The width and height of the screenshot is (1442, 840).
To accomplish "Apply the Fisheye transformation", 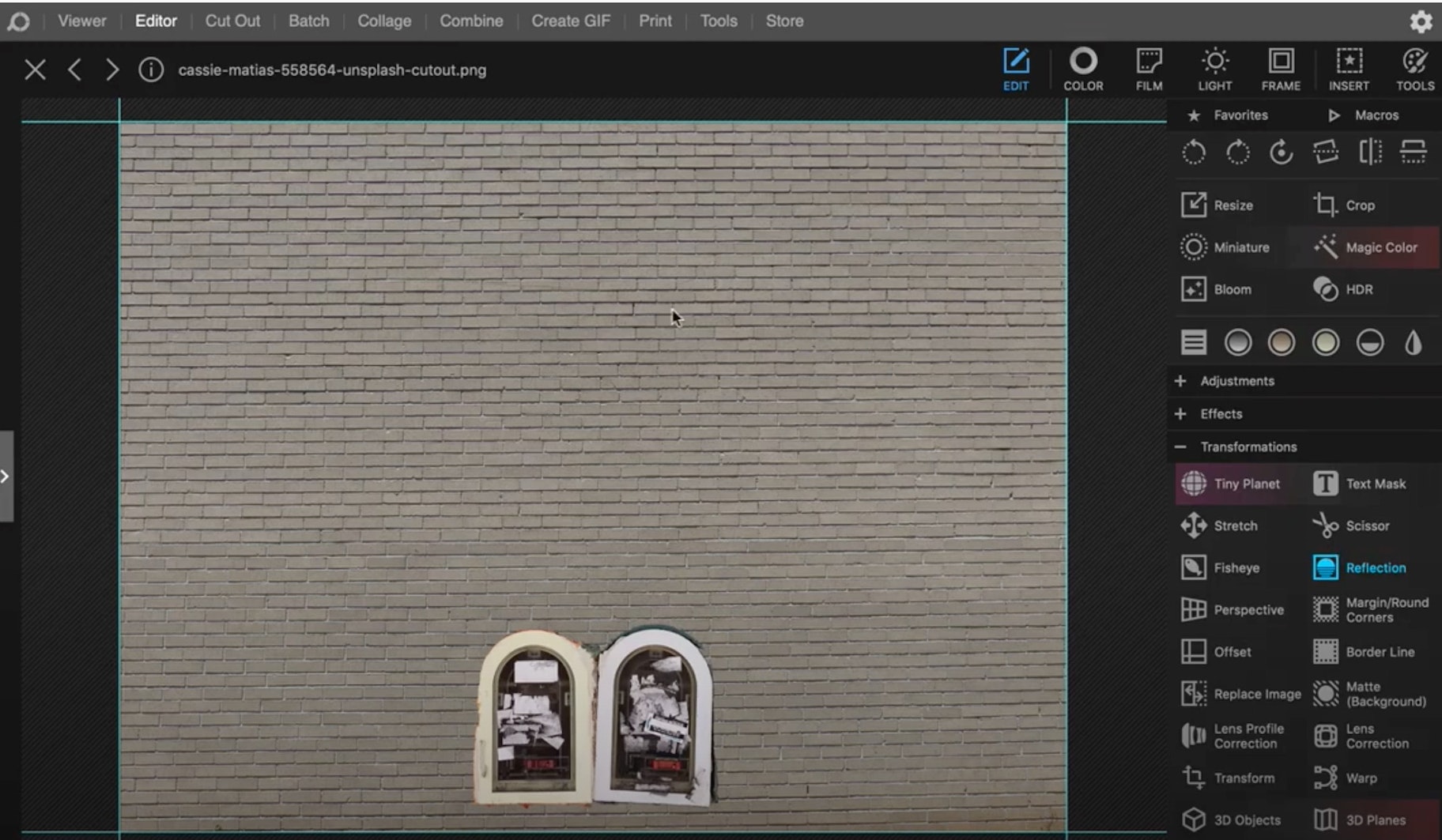I will [x=1221, y=567].
